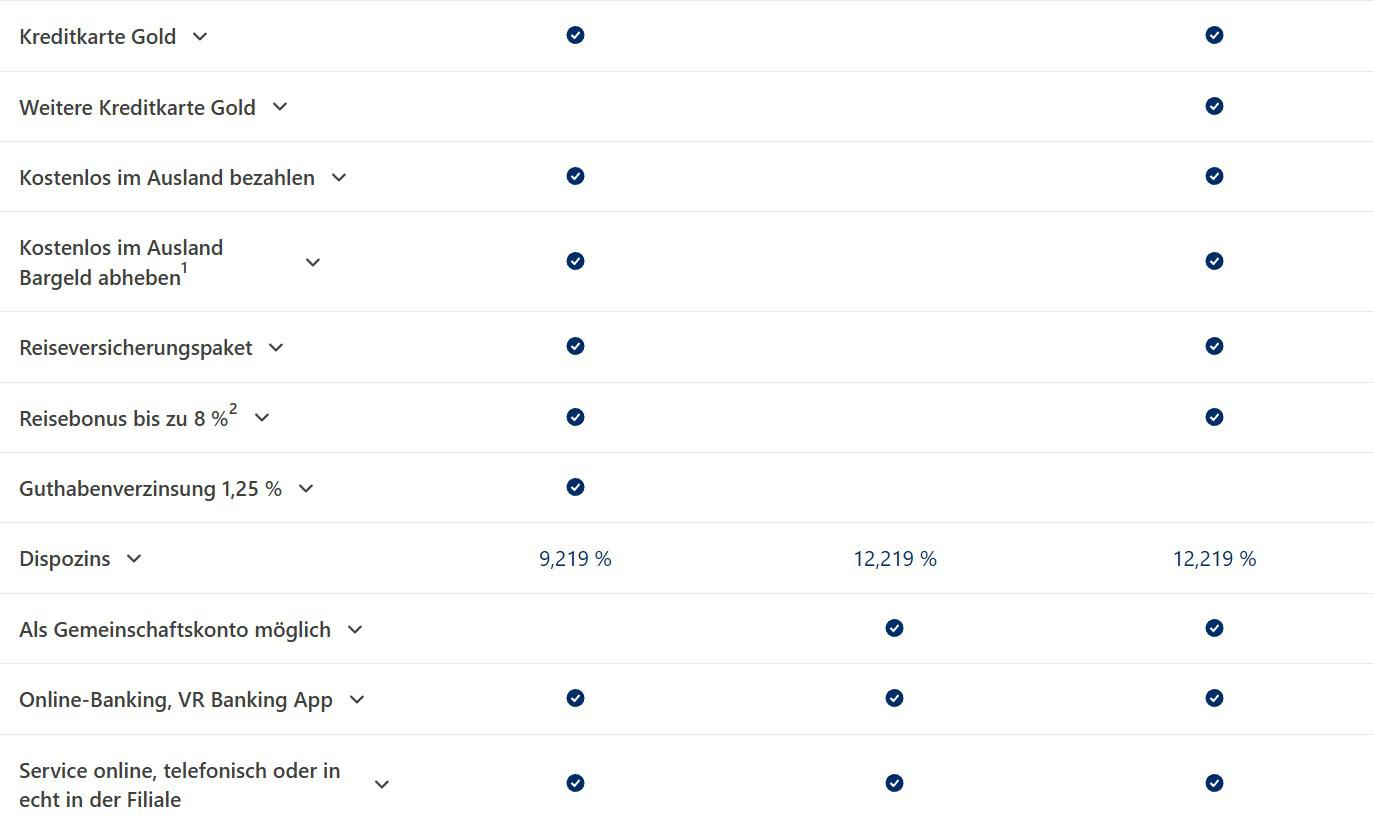This screenshot has width=1374, height=831.
Task: Open Kostenlos im Ausland Bargeld abheben chevron
Action: coord(313,262)
